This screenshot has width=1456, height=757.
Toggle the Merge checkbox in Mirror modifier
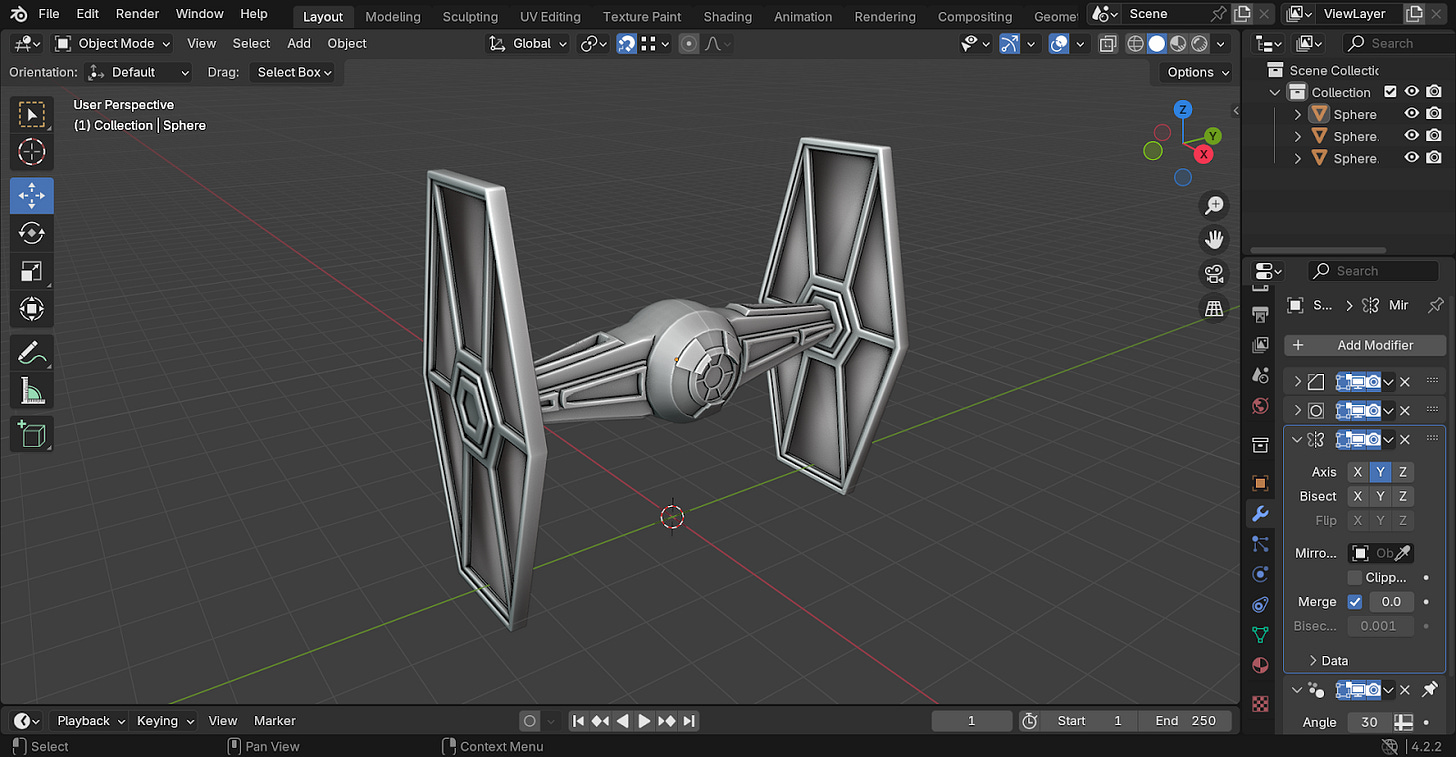[1355, 602]
